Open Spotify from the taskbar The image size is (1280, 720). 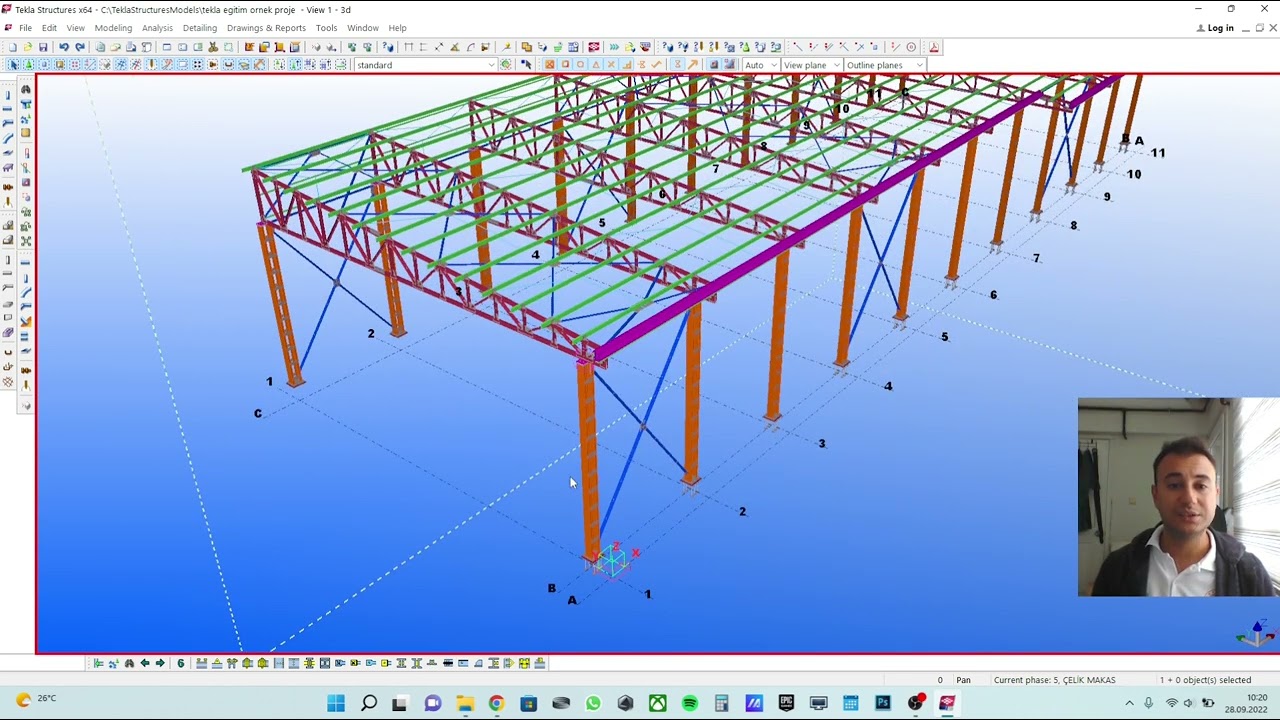(689, 703)
